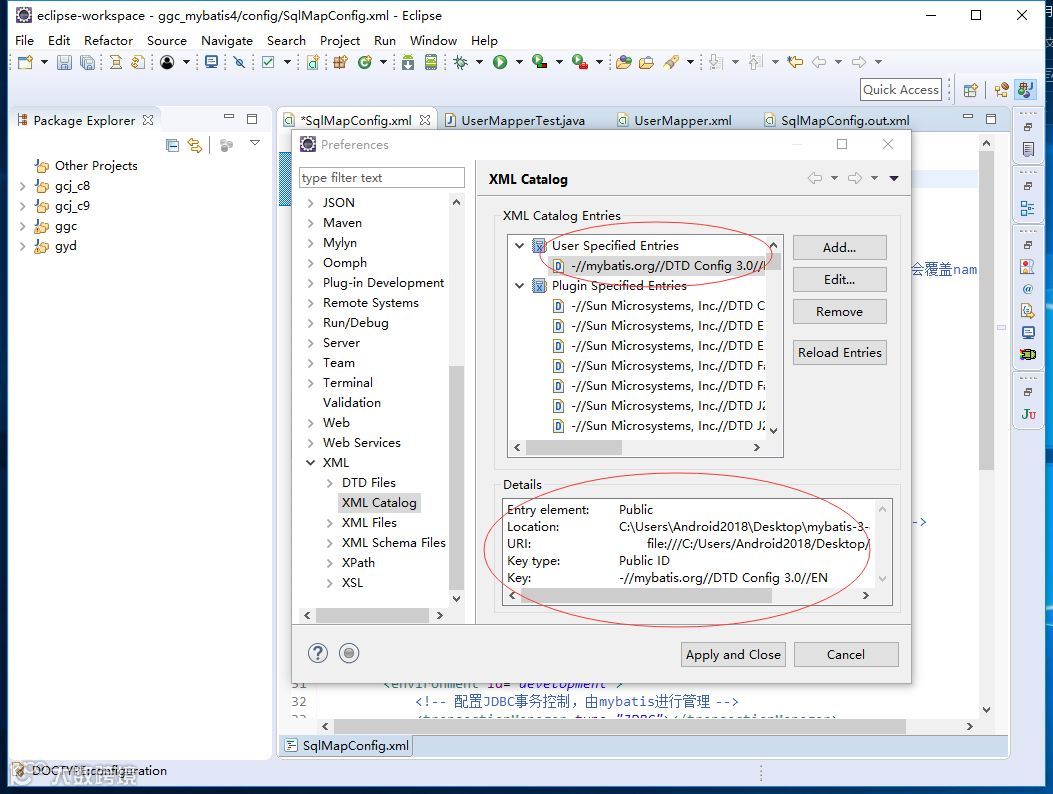Click the Open Perspective icon

pos(970,90)
